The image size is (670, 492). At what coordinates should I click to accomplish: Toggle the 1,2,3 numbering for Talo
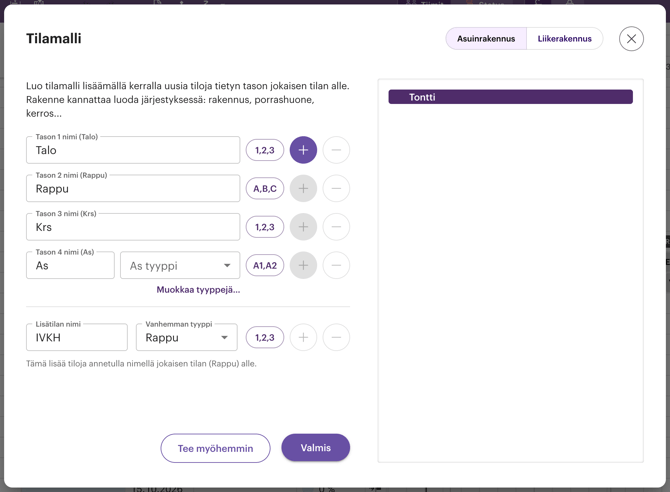[265, 150]
